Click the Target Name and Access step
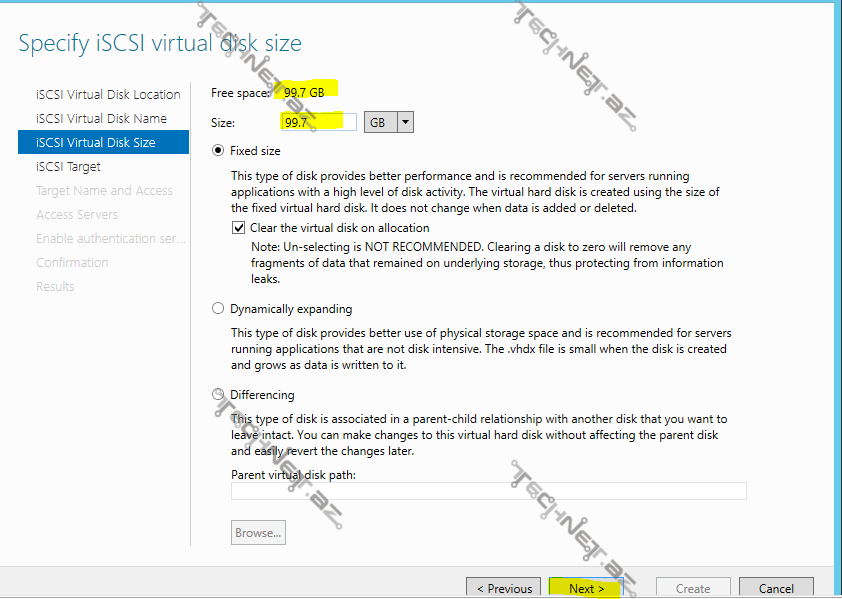Screen dimensions: 842x599 [104, 191]
